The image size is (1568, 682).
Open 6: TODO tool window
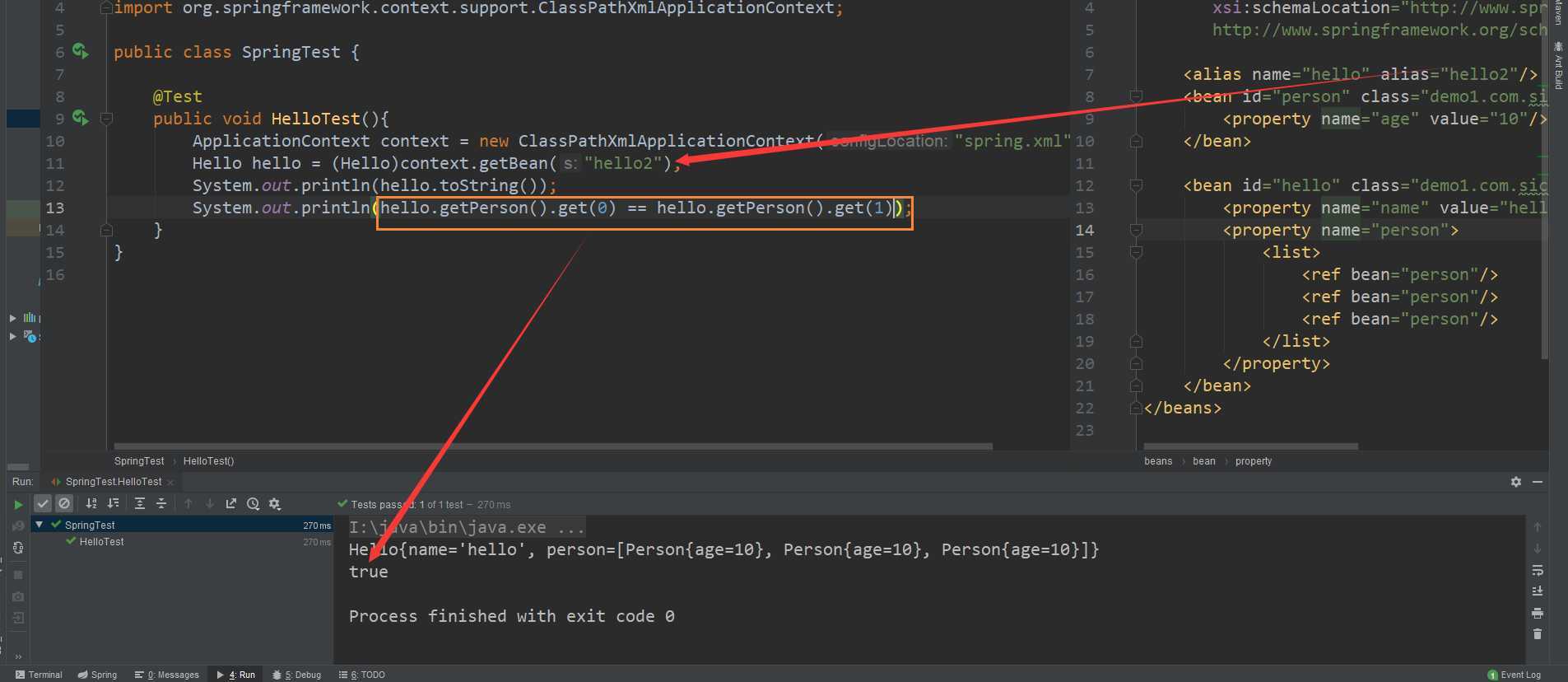click(x=362, y=675)
